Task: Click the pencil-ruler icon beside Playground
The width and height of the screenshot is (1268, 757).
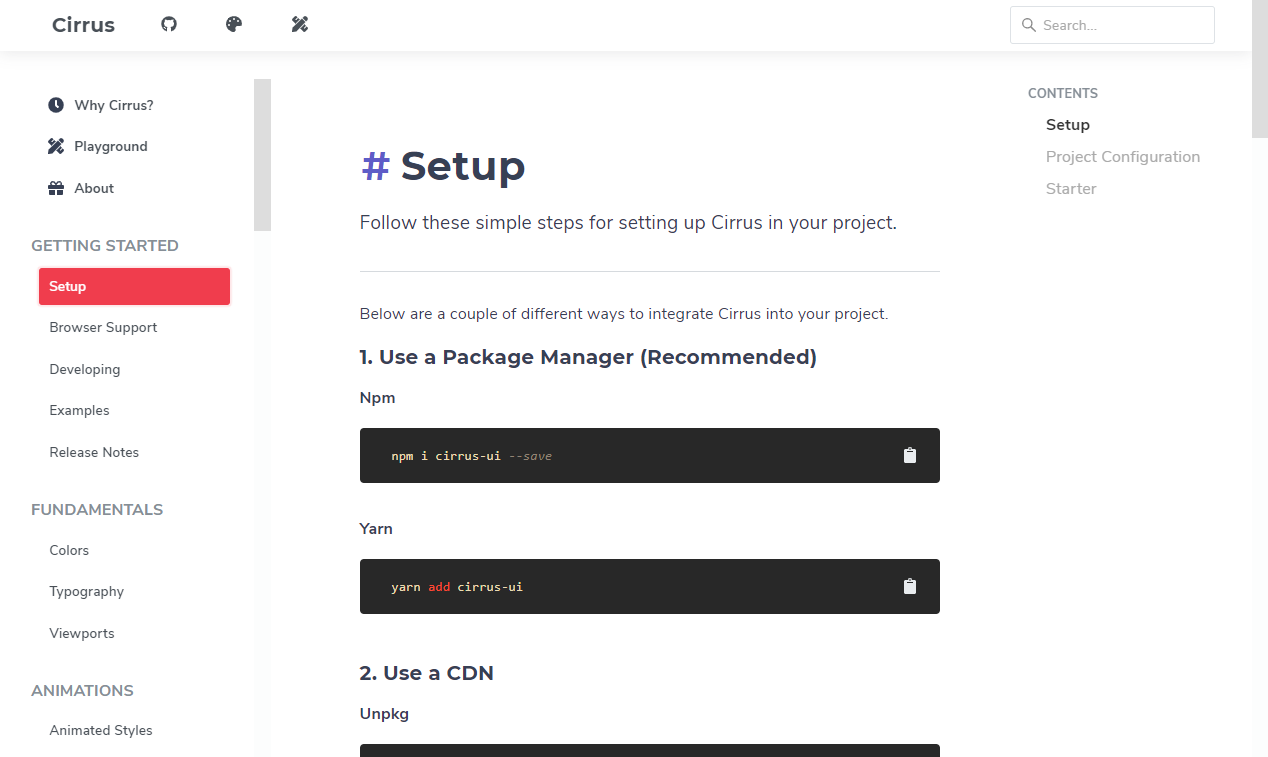Action: click(x=56, y=146)
